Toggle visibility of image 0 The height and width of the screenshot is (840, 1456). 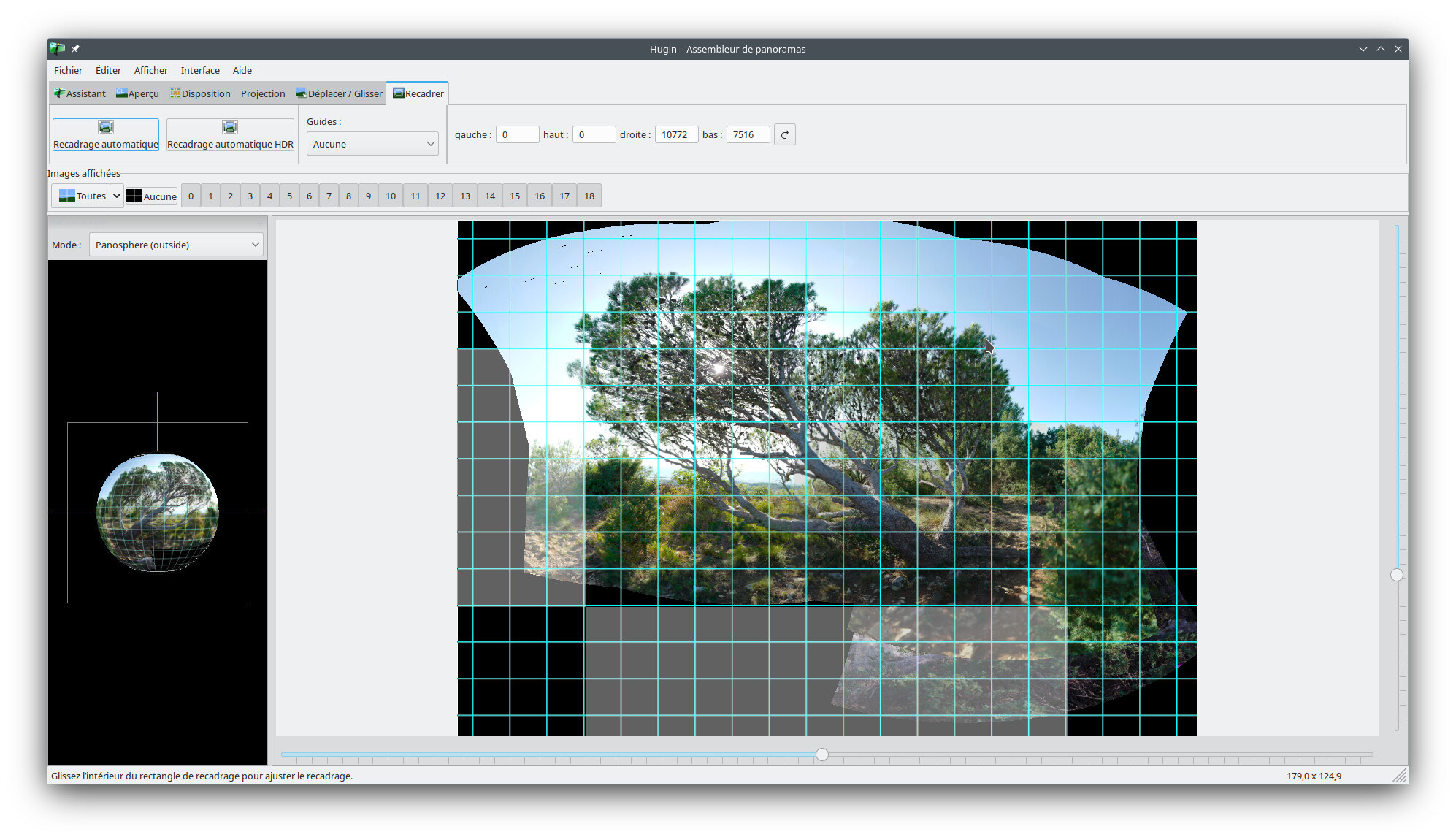point(191,196)
